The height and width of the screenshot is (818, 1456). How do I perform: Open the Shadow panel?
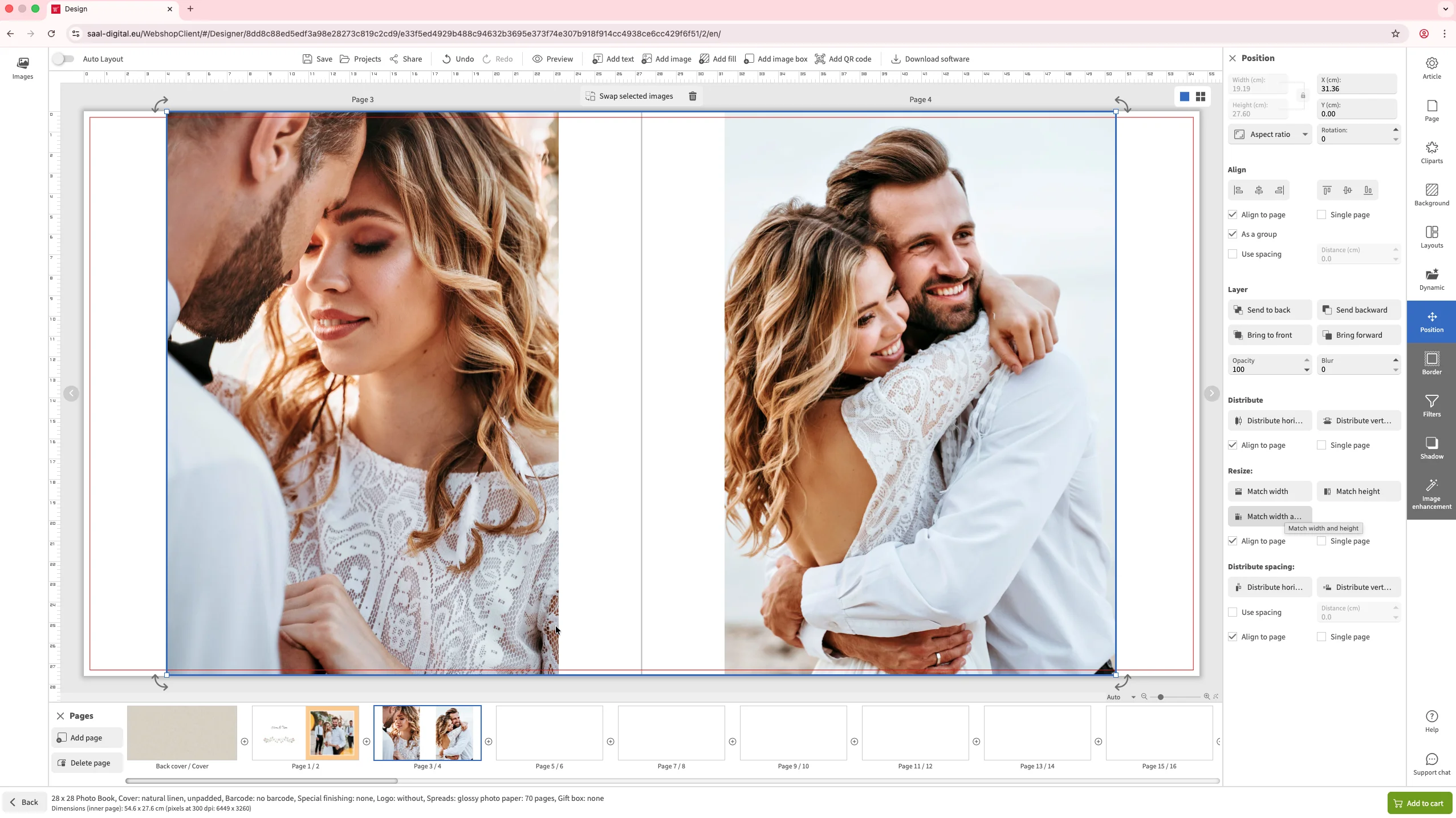coord(1431,448)
